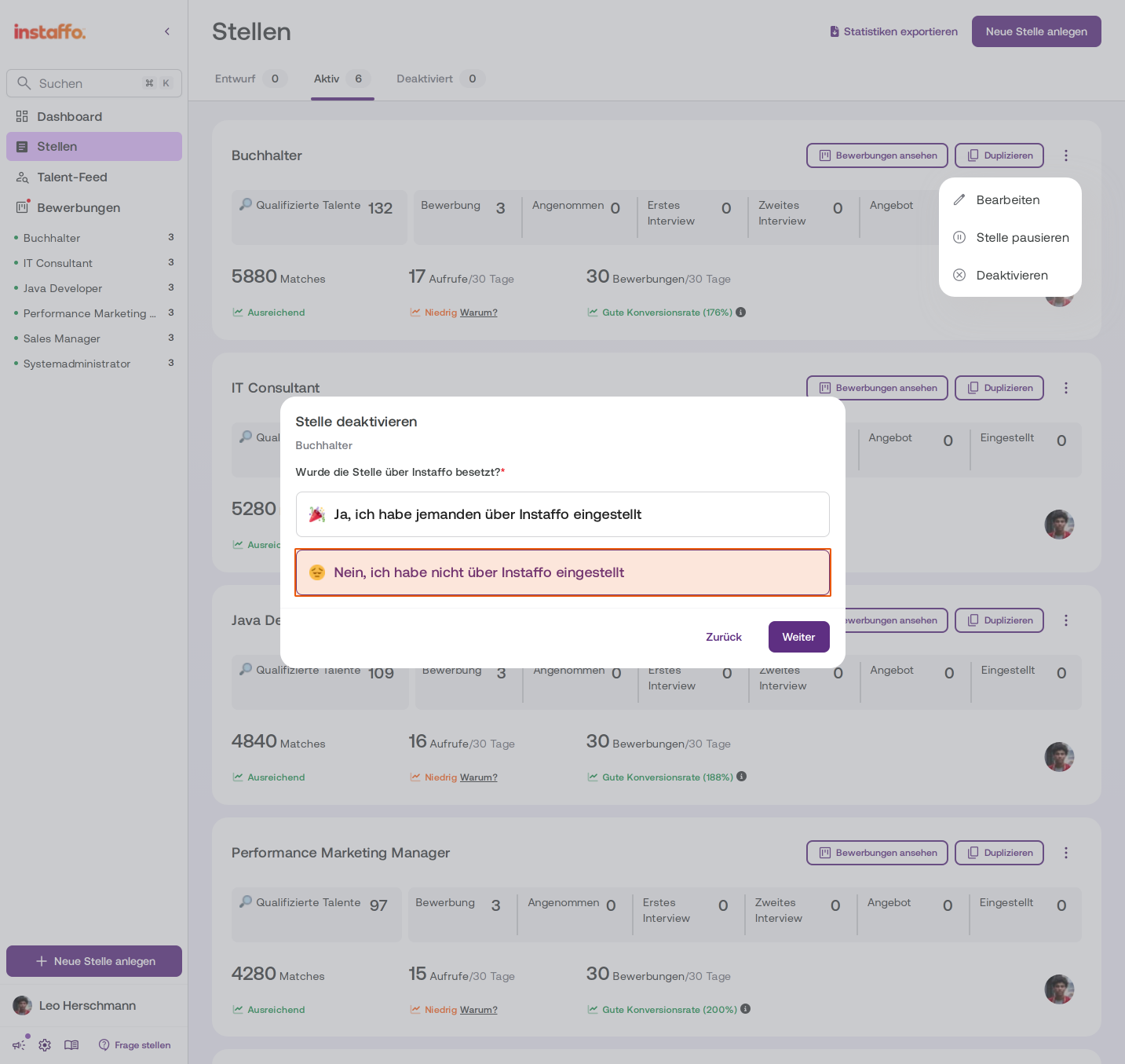The image size is (1125, 1064).
Task: Click Duplizieren on the IT Consultant card
Action: point(999,388)
